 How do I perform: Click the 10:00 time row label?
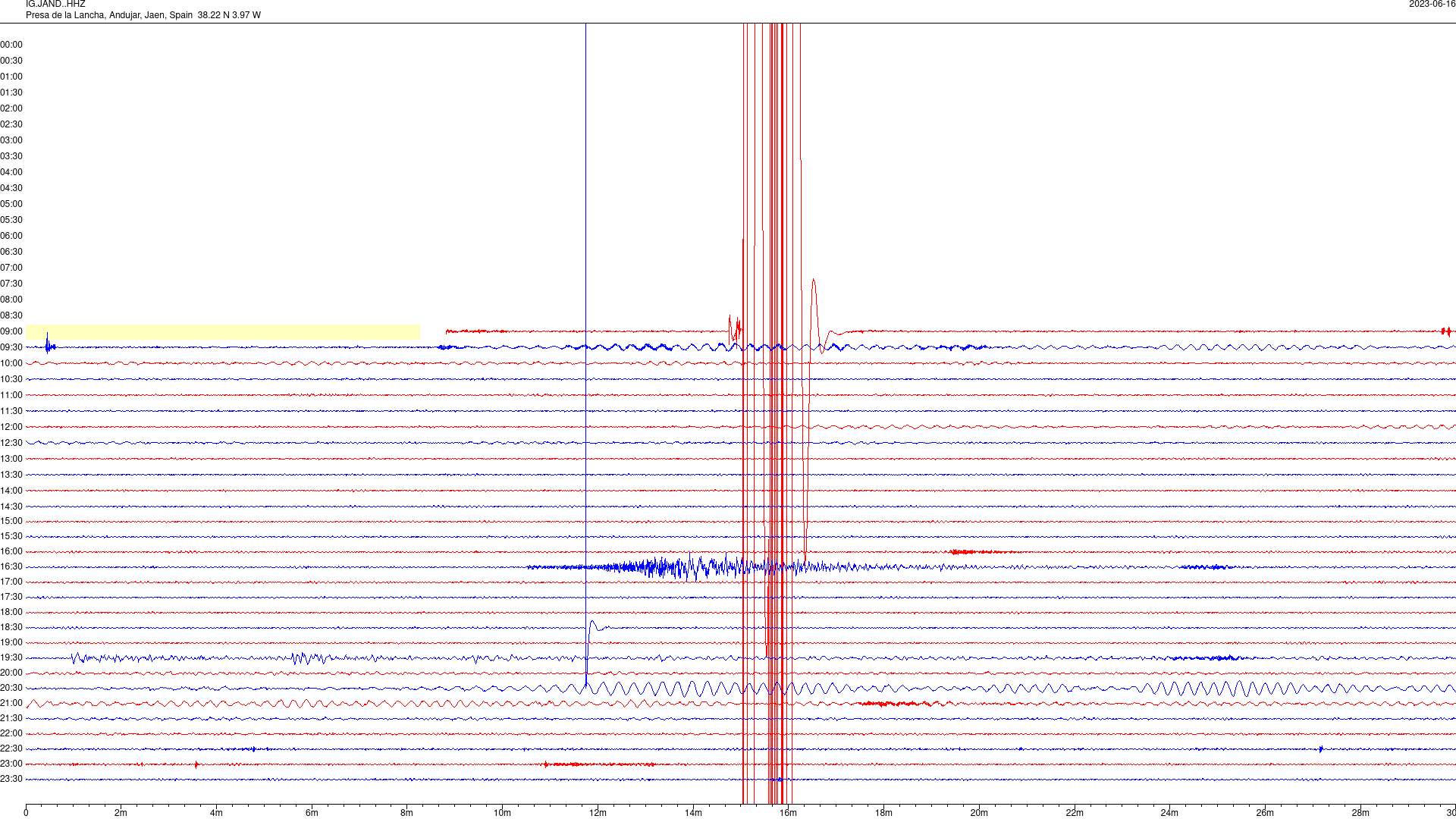[x=11, y=363]
